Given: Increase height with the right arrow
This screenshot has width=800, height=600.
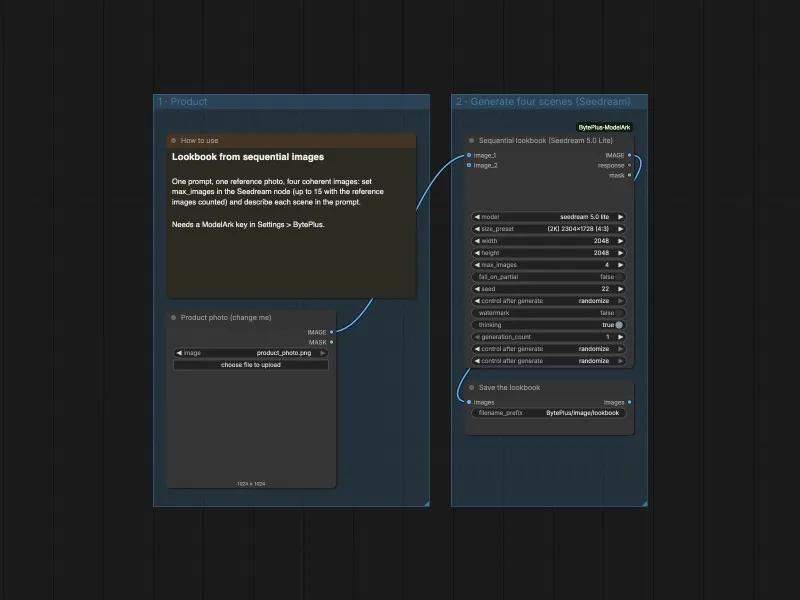Looking at the screenshot, I should pos(620,253).
